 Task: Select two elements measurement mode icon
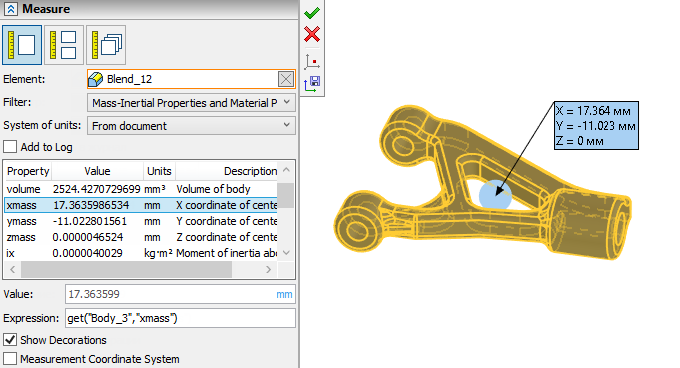(64, 45)
